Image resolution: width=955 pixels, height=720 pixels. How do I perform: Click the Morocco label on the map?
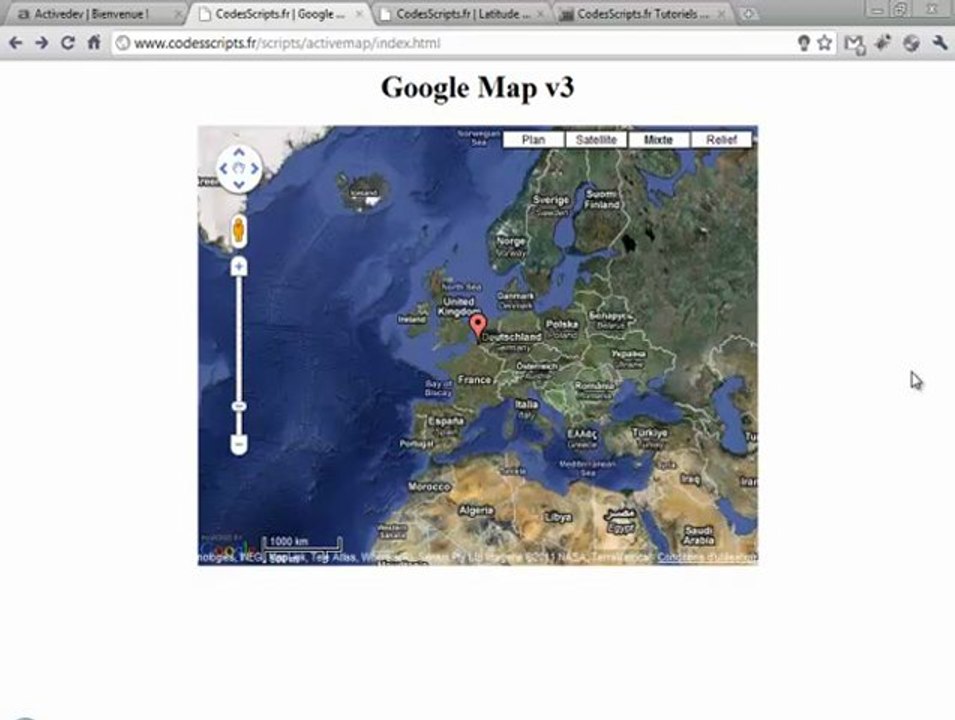429,486
